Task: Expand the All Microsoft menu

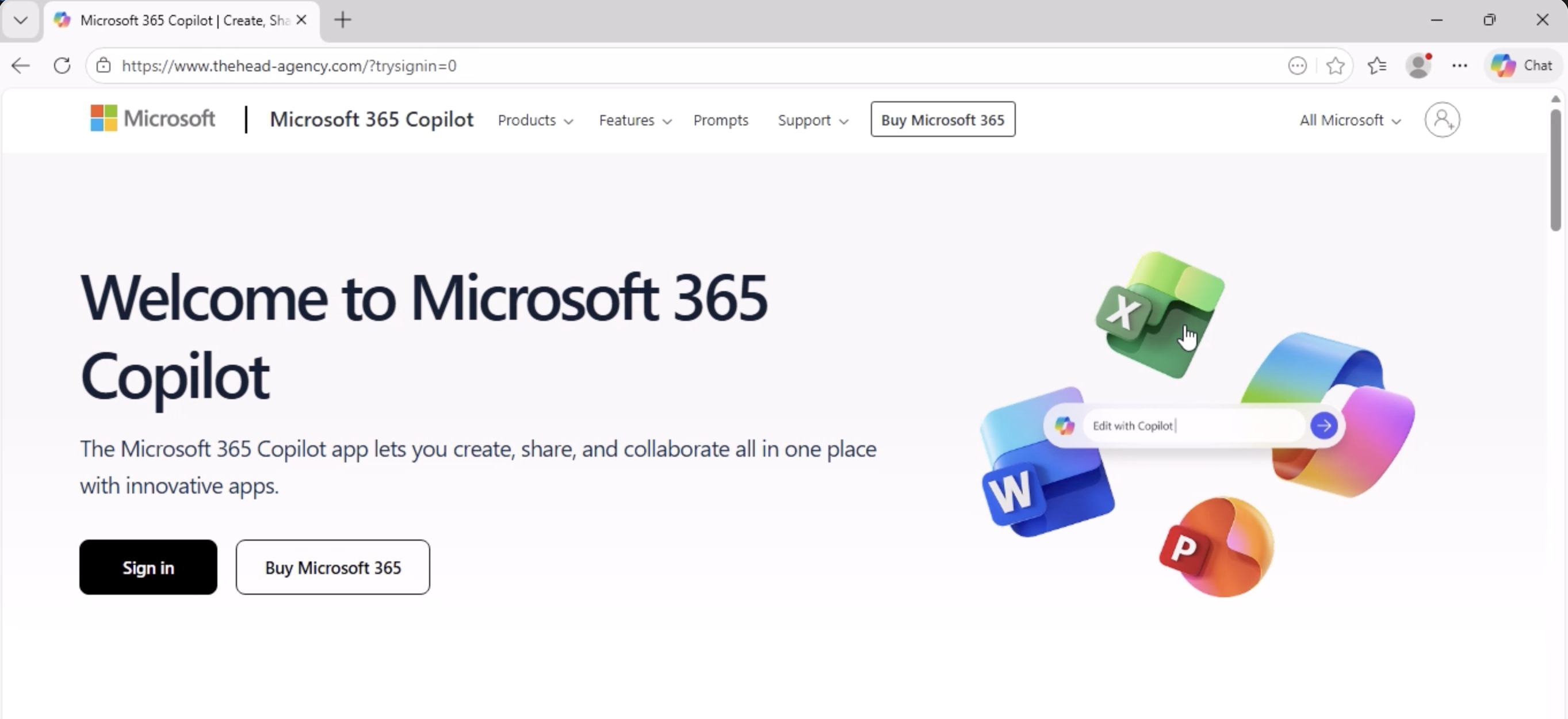Action: coord(1349,121)
